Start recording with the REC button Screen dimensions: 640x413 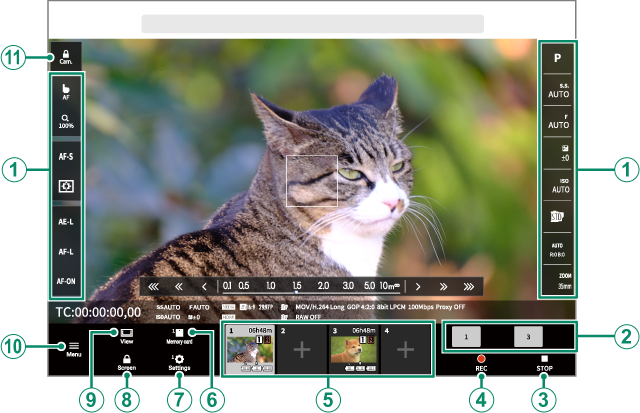(483, 362)
